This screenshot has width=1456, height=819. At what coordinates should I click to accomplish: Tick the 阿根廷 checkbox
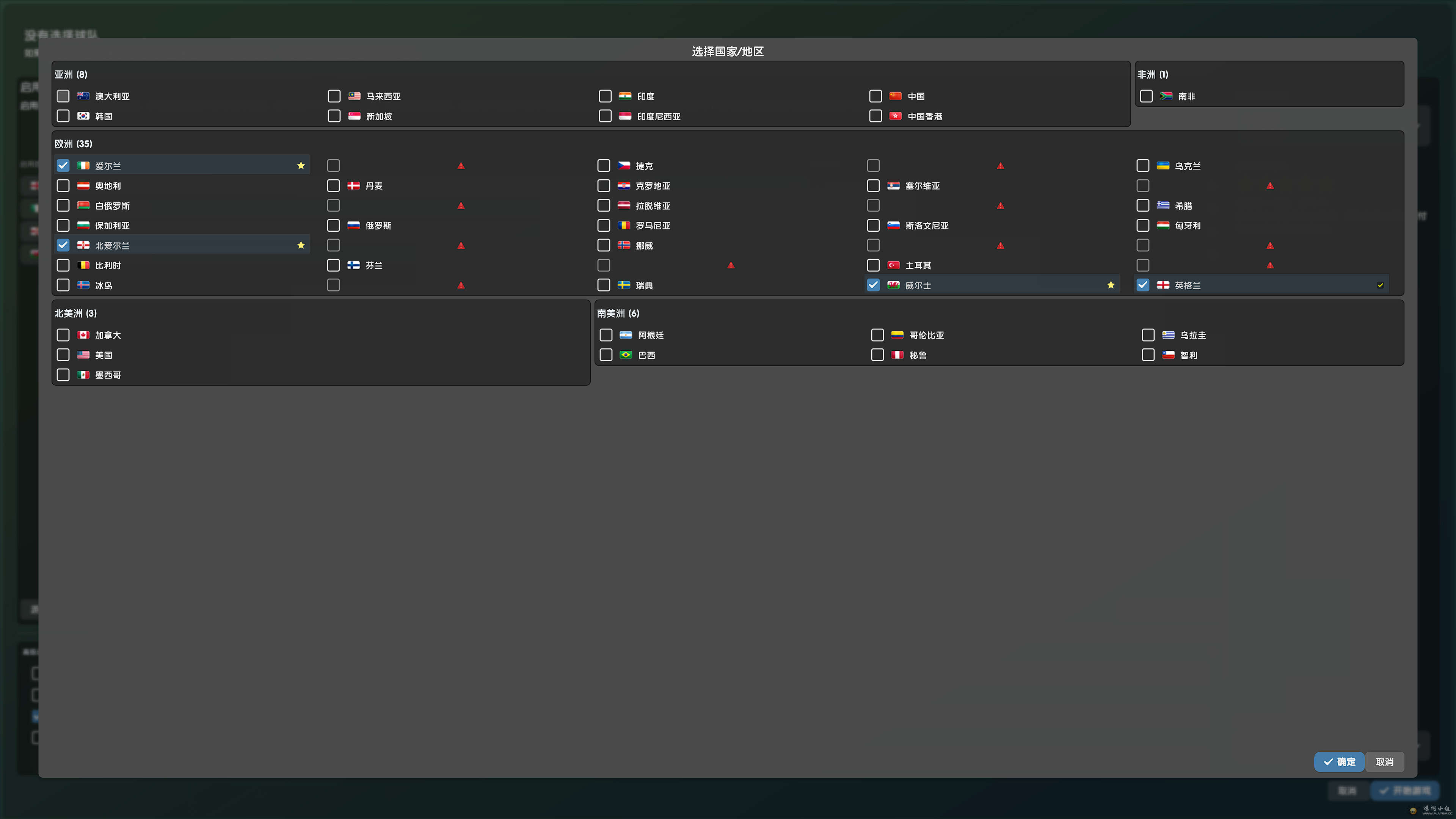(606, 335)
